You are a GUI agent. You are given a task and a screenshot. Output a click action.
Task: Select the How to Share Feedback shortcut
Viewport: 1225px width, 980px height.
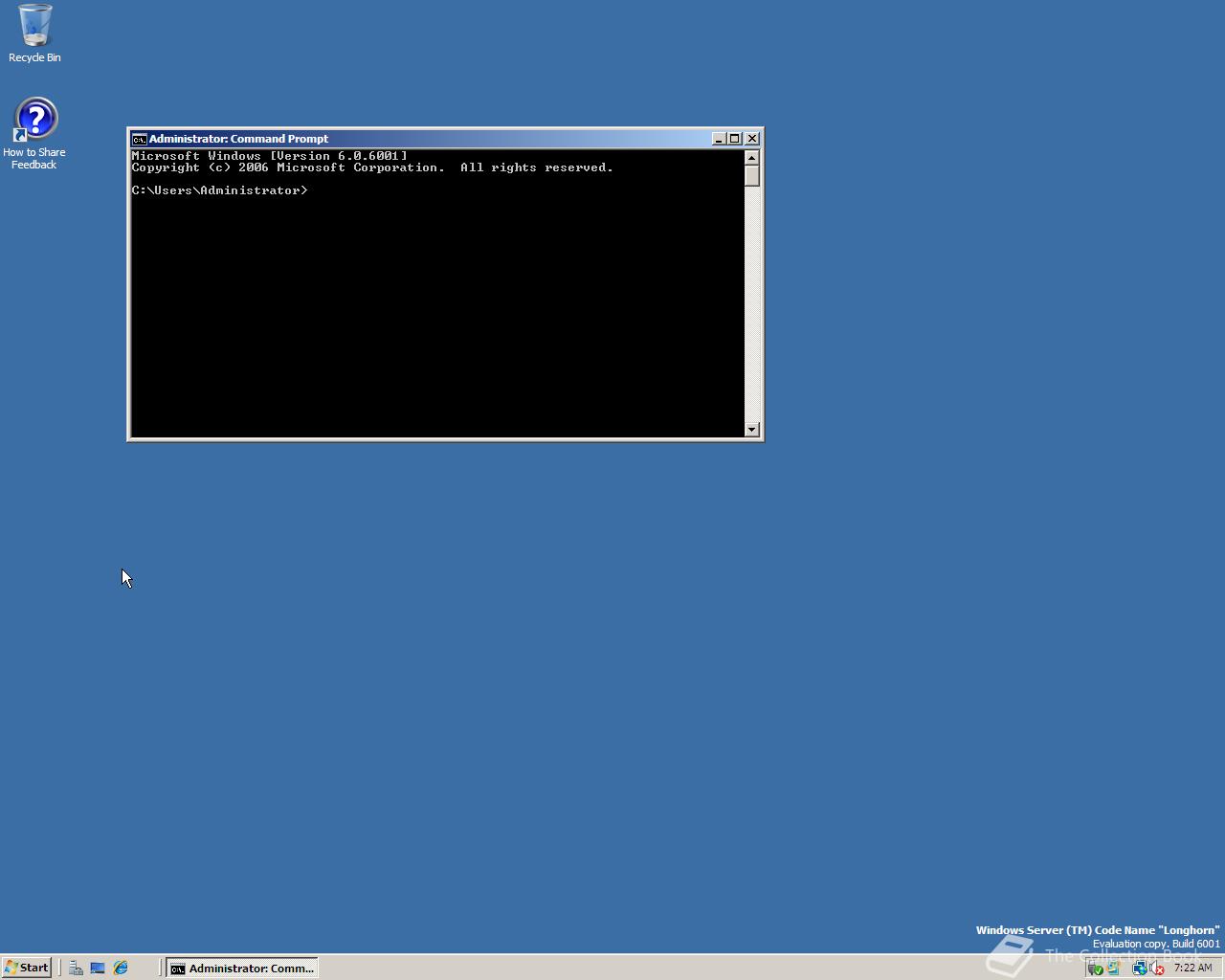tap(34, 134)
